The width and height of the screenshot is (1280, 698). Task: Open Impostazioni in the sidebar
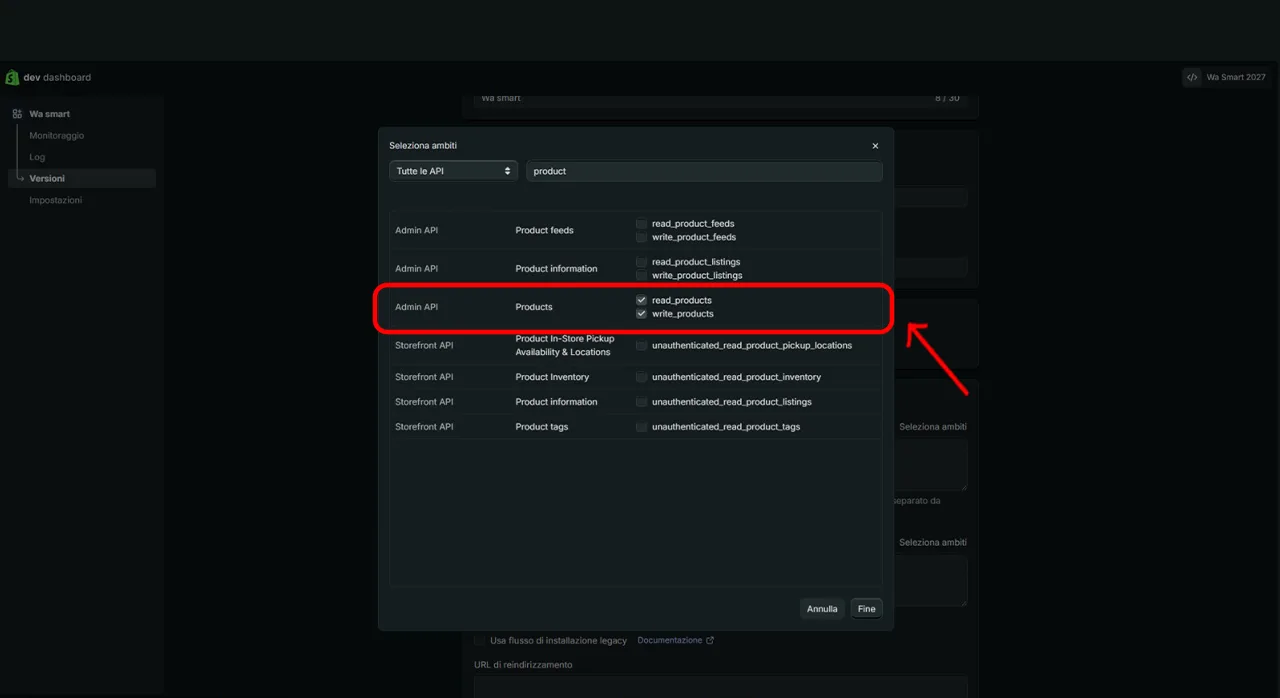click(55, 200)
